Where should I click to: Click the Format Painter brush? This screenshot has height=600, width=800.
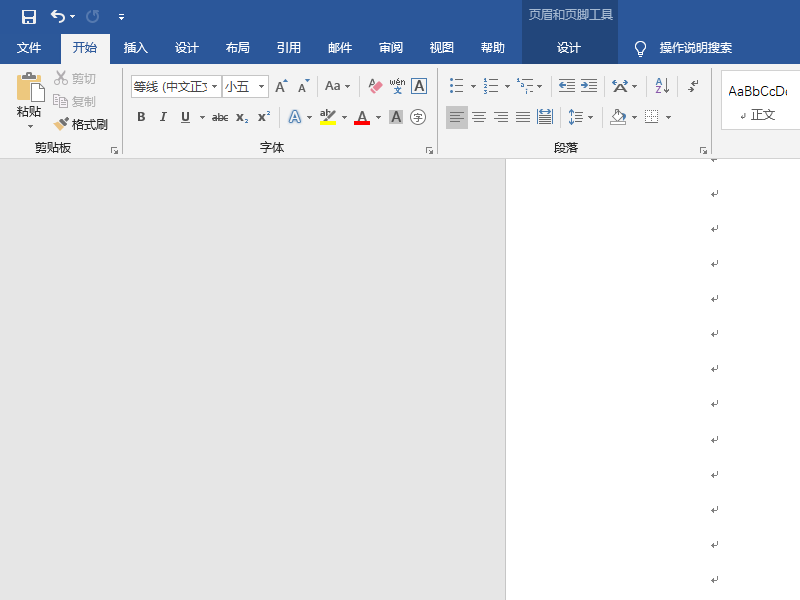click(x=81, y=124)
